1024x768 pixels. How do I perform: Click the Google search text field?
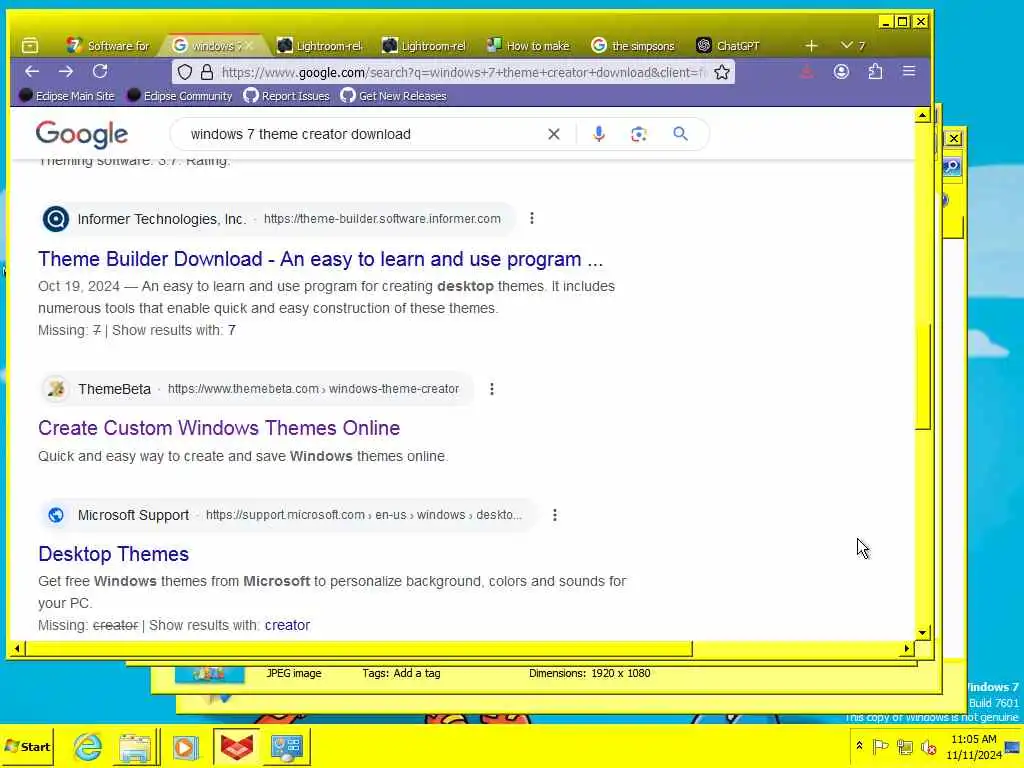pyautogui.click(x=362, y=134)
